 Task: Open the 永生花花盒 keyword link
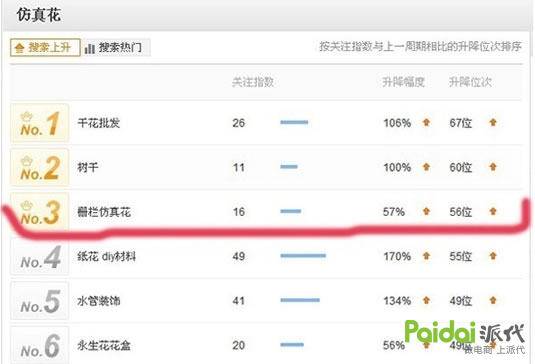[104, 345]
